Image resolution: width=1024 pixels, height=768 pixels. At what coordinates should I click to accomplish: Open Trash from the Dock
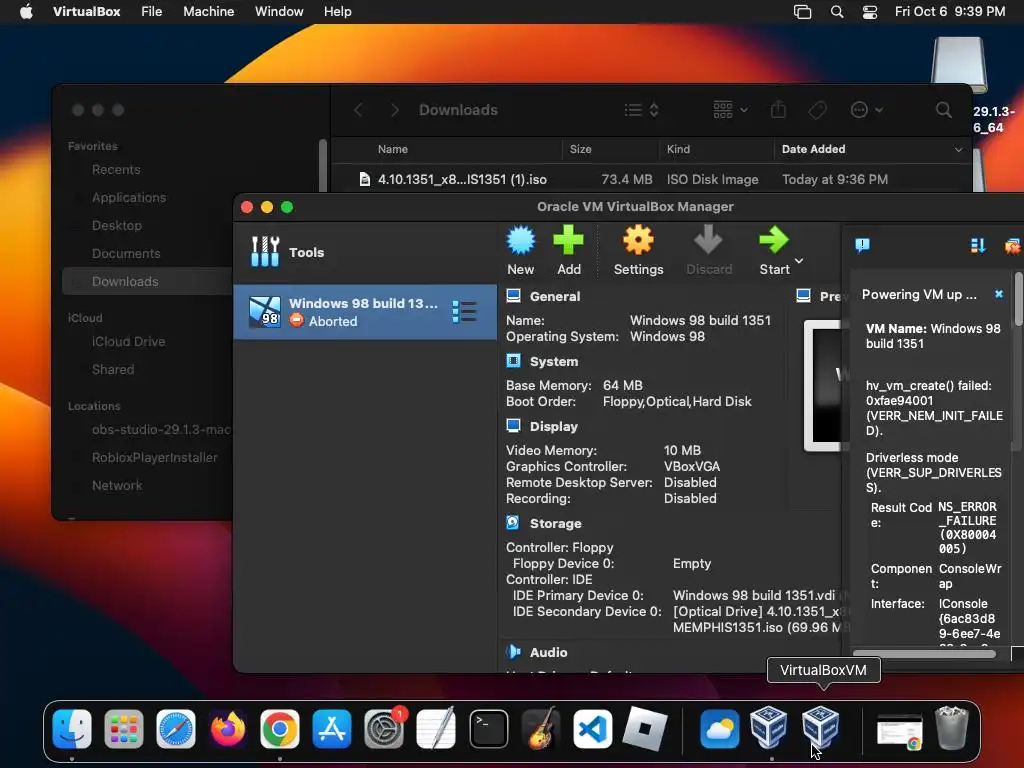click(952, 728)
